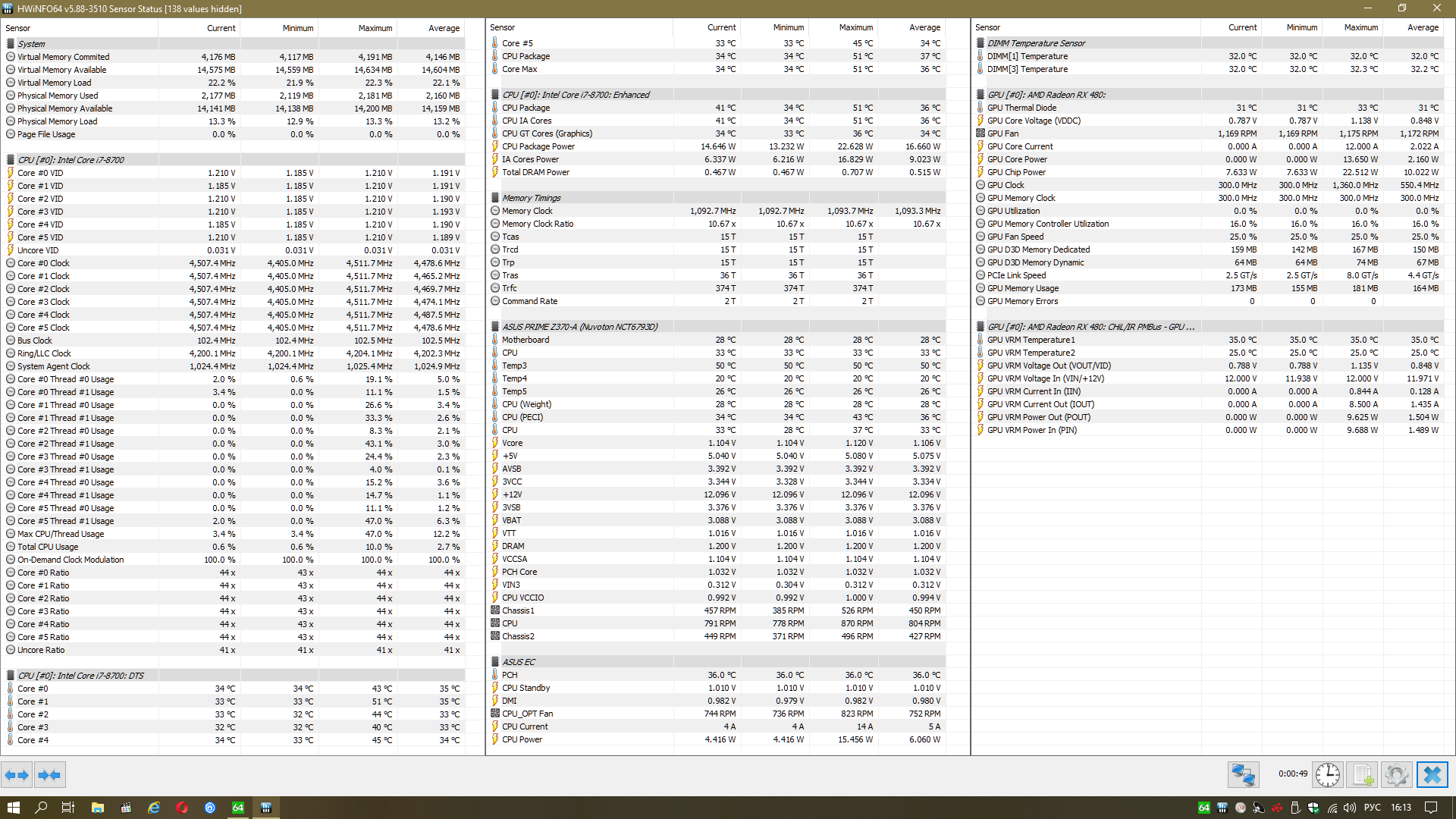This screenshot has height=819, width=1456.
Task: Collapse the Memory Timings group header
Action: point(531,198)
